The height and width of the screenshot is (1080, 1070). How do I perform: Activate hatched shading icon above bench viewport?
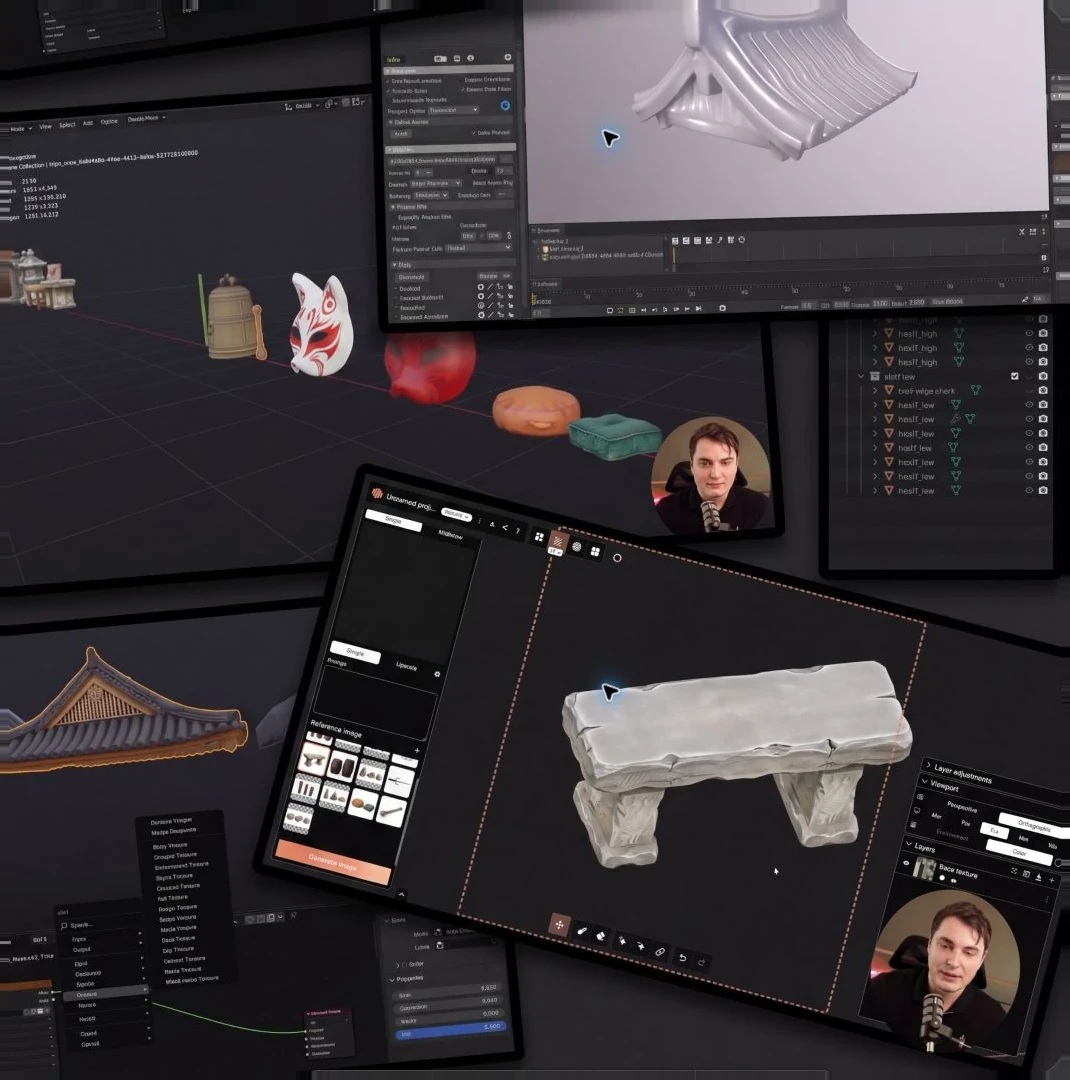[557, 541]
